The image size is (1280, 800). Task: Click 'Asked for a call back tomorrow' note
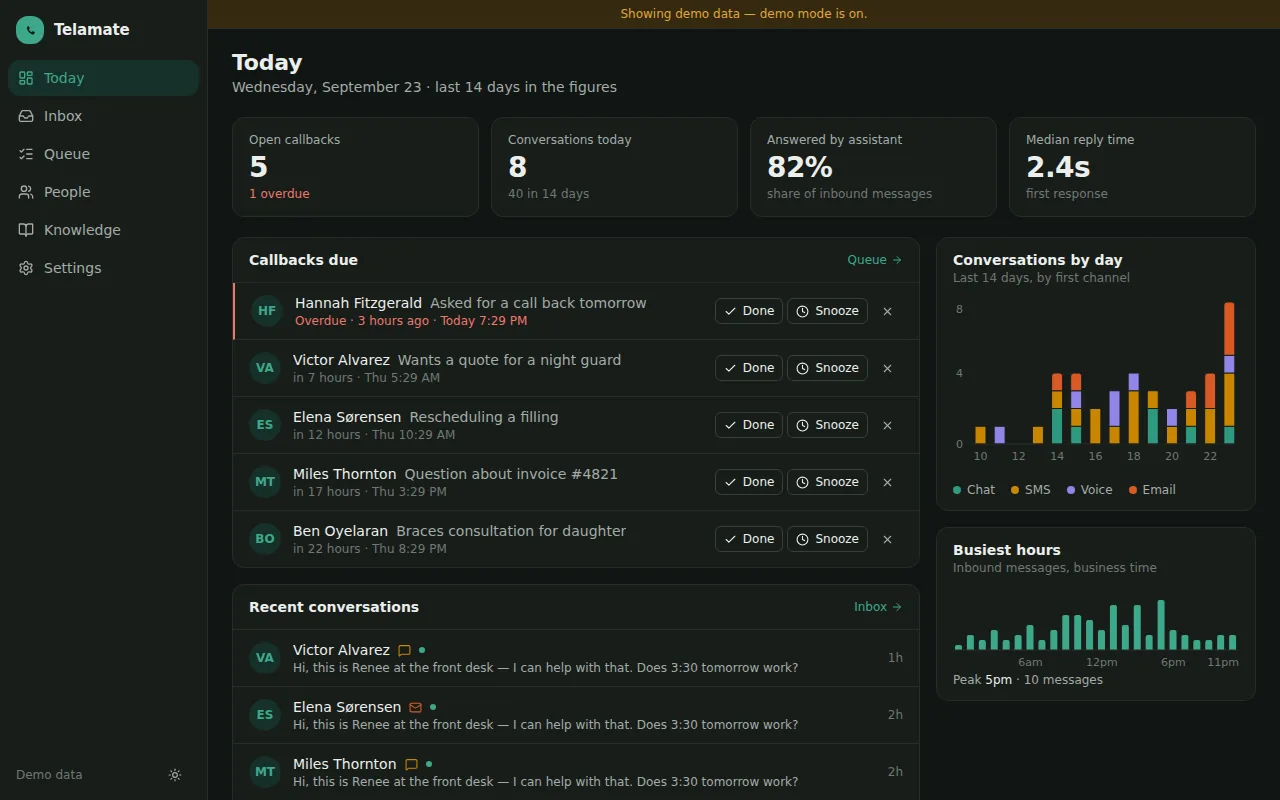pyautogui.click(x=538, y=303)
